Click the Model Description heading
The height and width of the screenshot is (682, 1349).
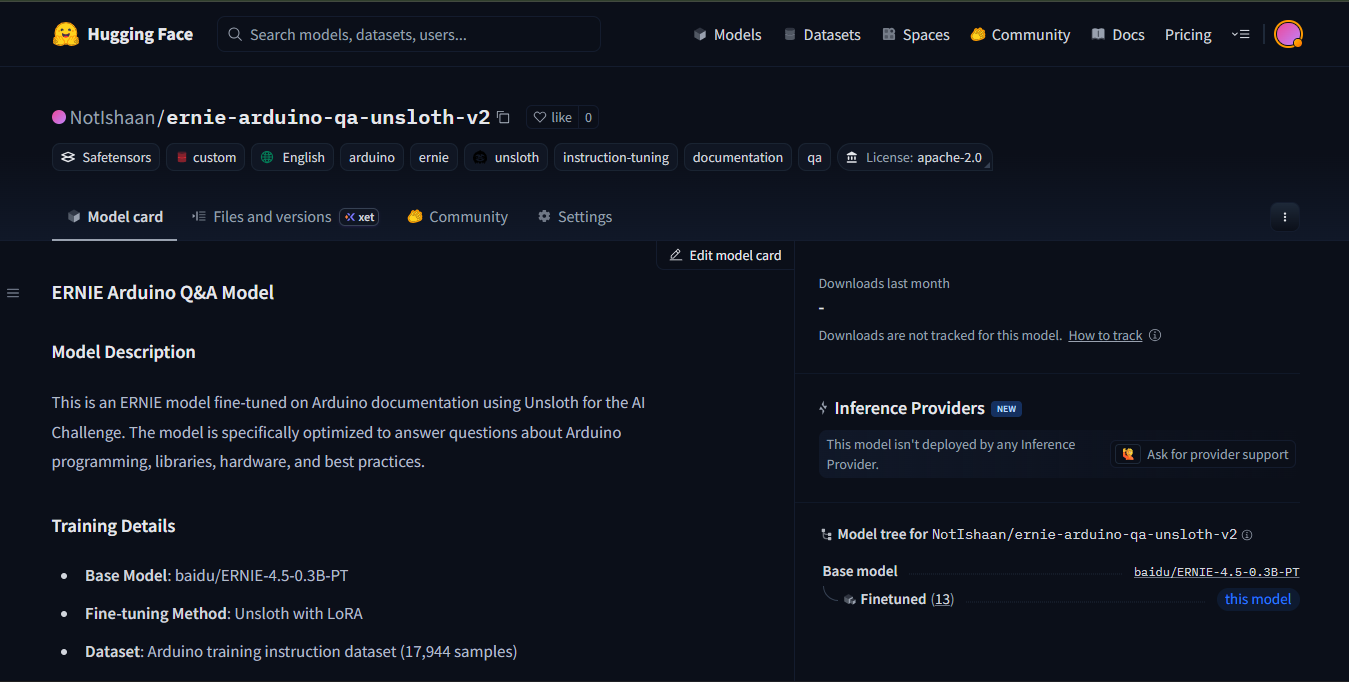coord(124,352)
